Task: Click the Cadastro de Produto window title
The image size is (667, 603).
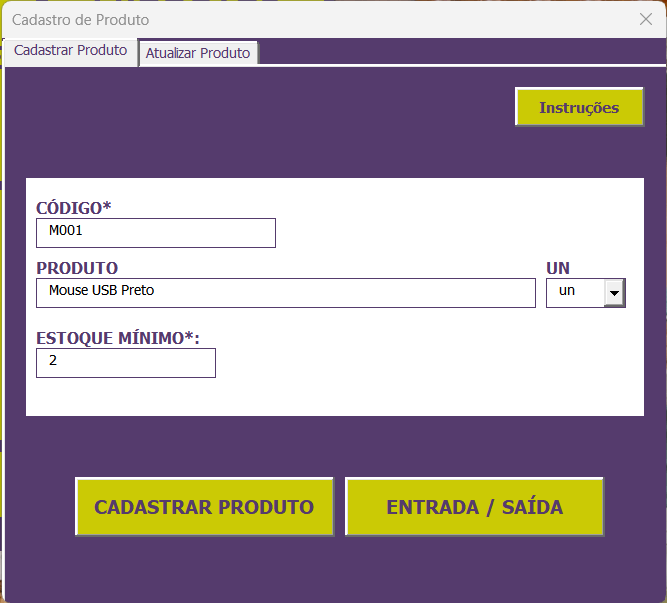Action: [80, 20]
